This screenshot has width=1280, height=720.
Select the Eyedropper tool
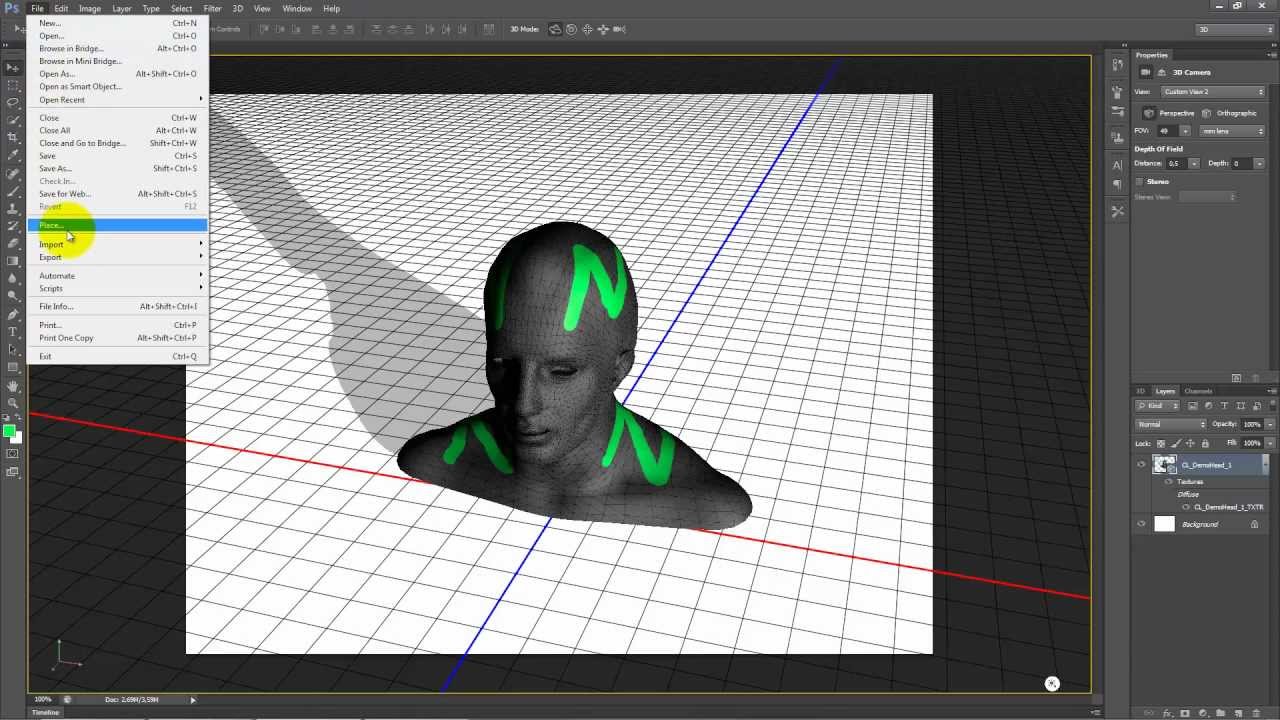pyautogui.click(x=12, y=155)
